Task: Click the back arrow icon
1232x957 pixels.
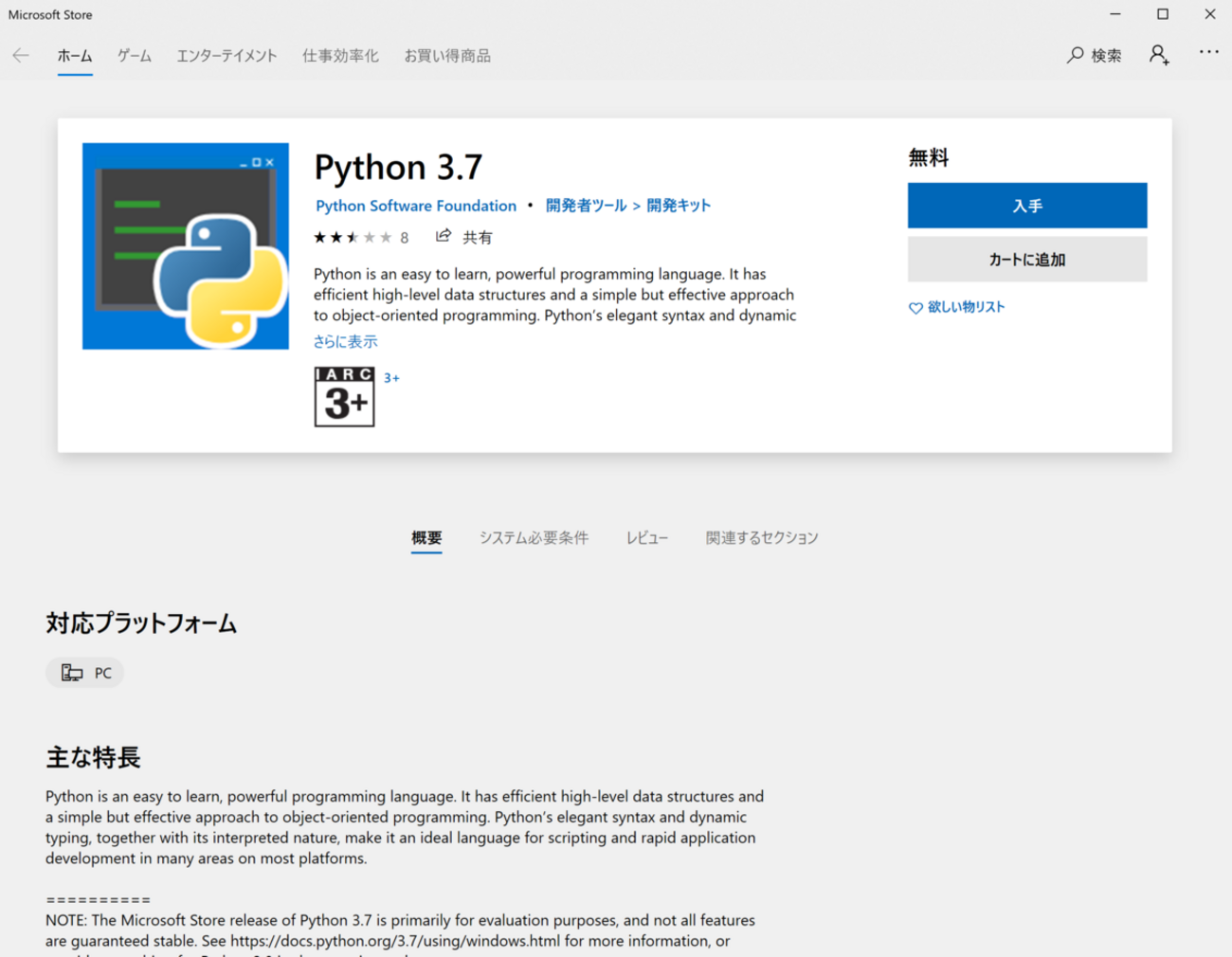Action: pyautogui.click(x=21, y=56)
